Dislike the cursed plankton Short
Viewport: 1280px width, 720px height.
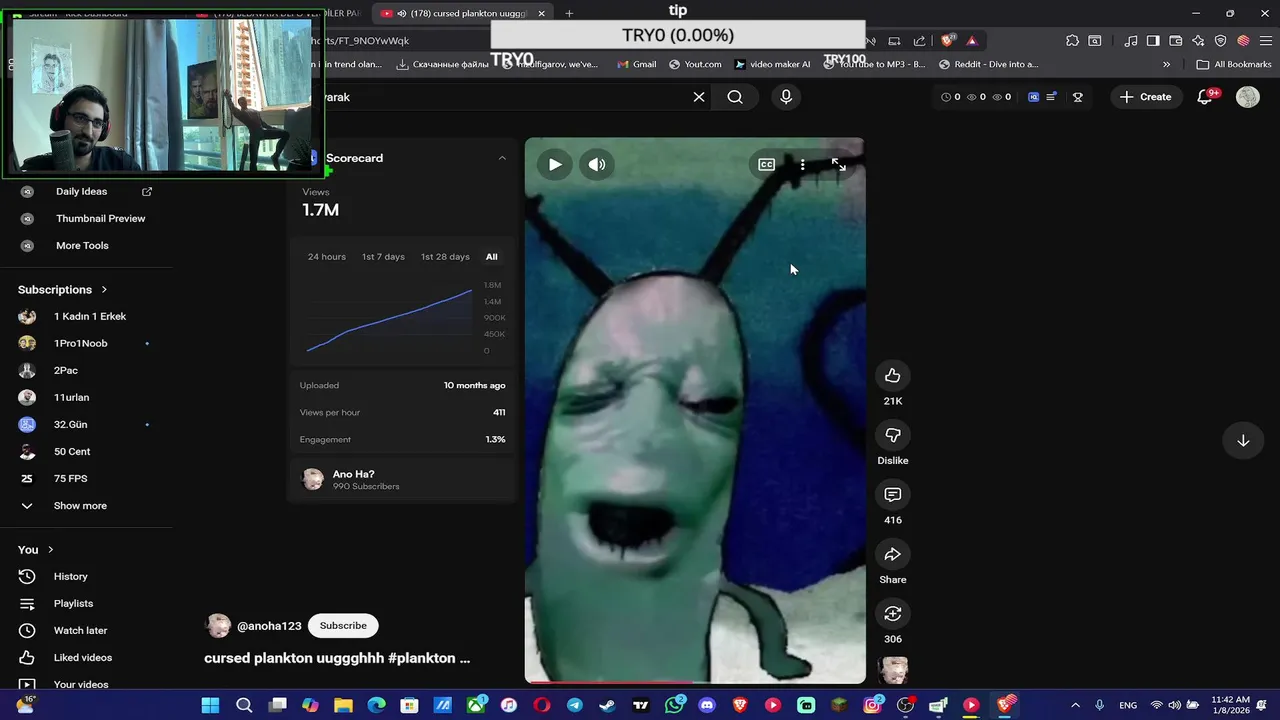(x=893, y=435)
